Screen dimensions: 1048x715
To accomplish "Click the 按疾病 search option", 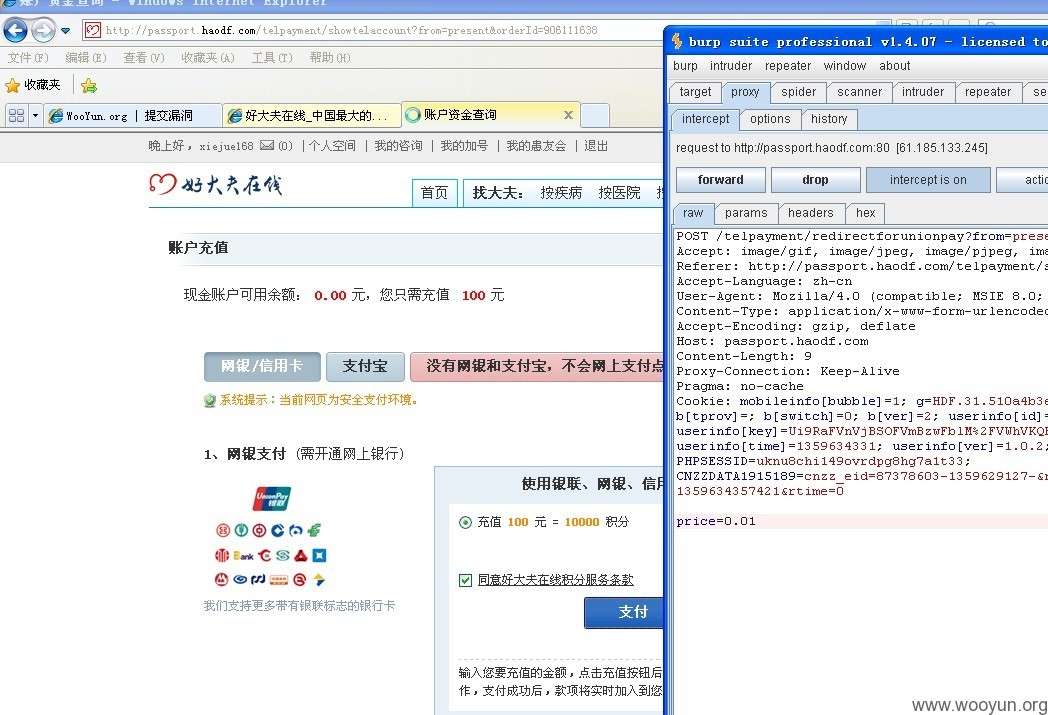I will (561, 193).
